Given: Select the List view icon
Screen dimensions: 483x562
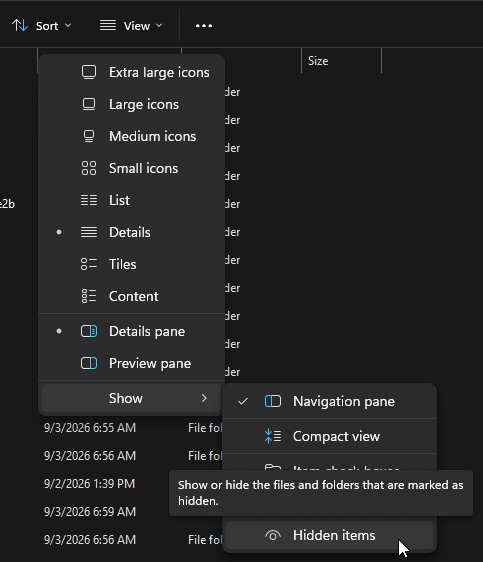Looking at the screenshot, I should [89, 200].
